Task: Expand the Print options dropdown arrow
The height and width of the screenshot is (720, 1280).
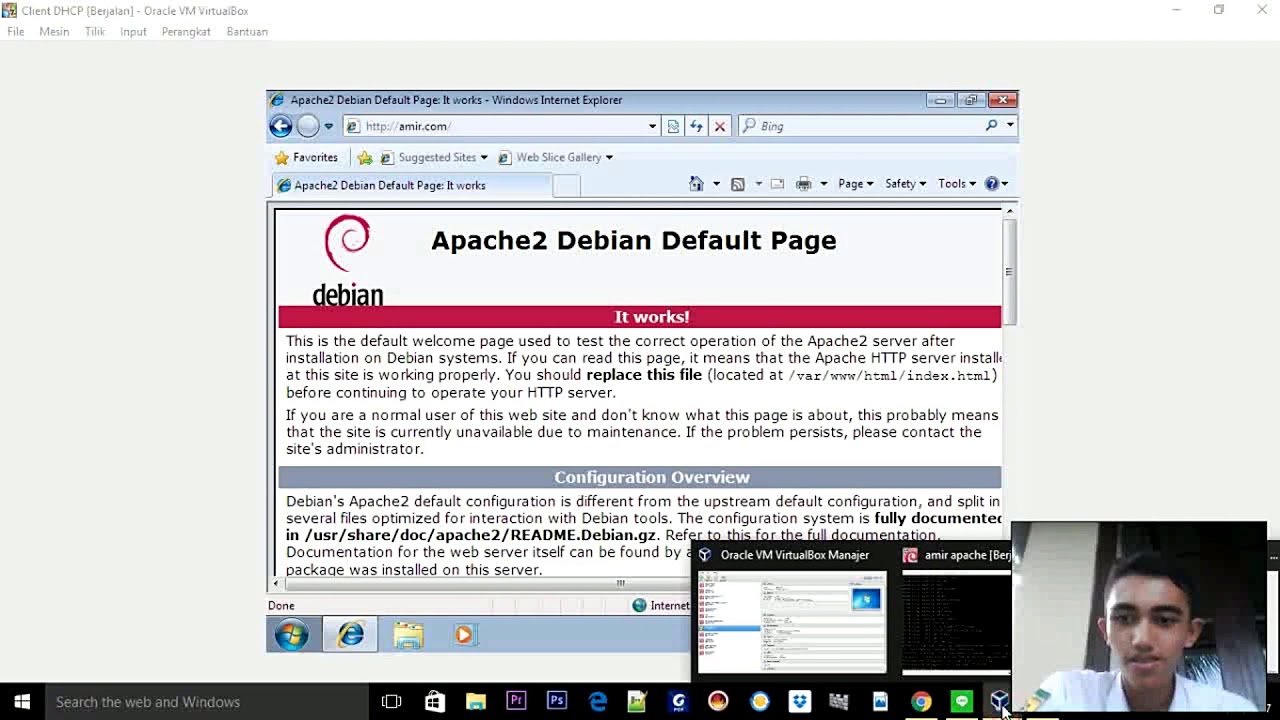Action: (823, 184)
